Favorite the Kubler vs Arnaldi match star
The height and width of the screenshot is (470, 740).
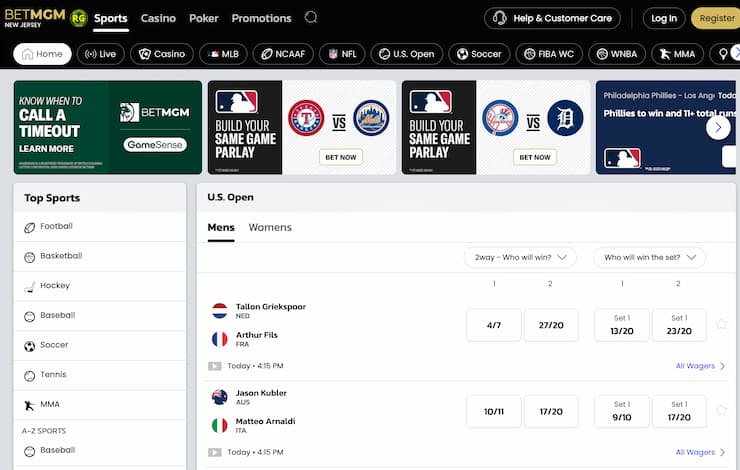[x=721, y=410]
